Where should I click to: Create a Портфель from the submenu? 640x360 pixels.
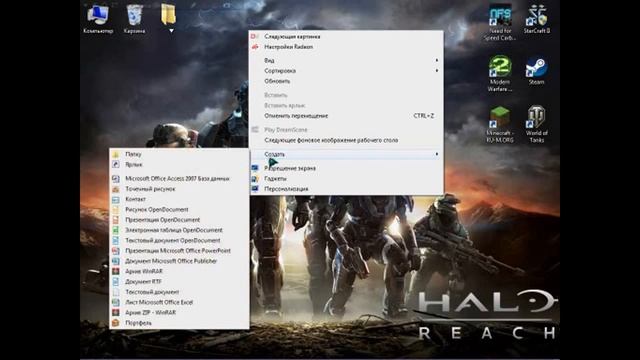pyautogui.click(x=179, y=323)
